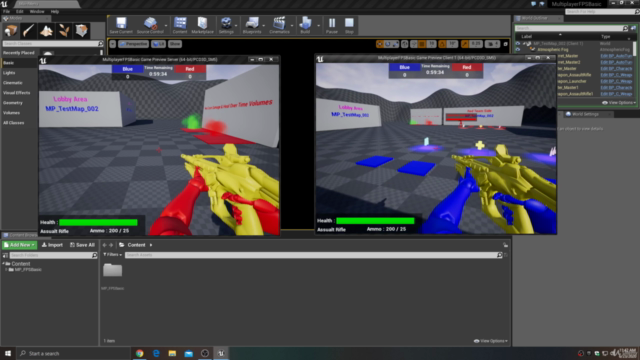The image size is (640, 360).
Task: Open camera speed setting in viewport
Action: (x=492, y=44)
